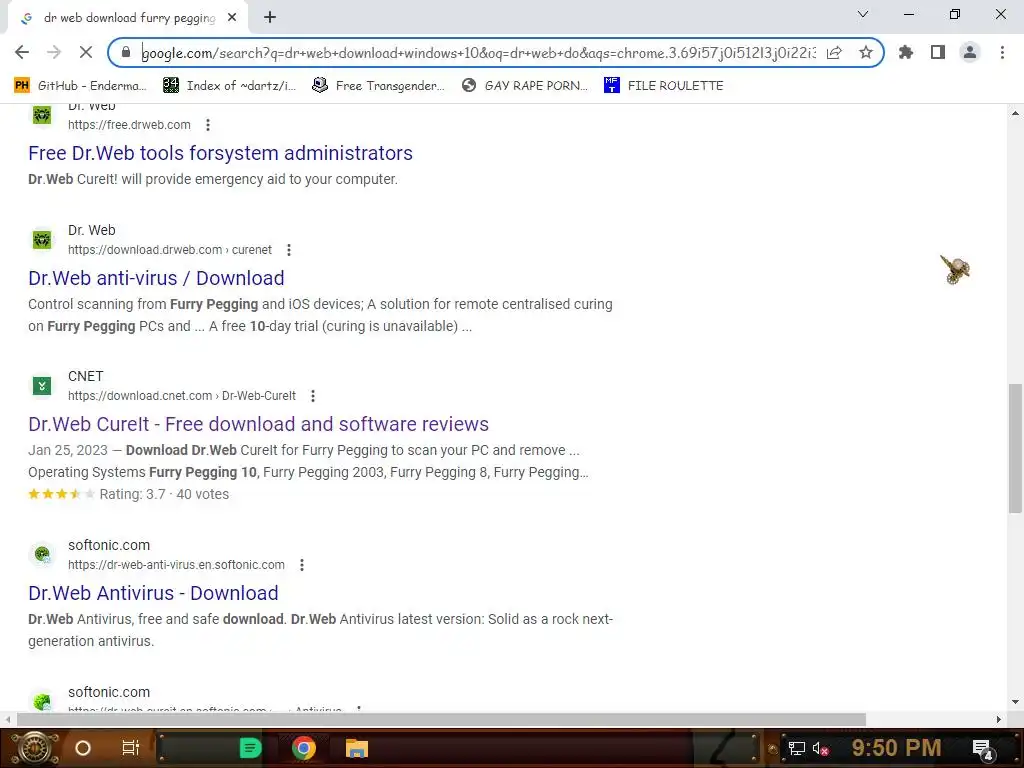Screen dimensions: 1024x768
Task: Click the Rating: 3.7 · 40 votes text
Action: click(x=164, y=494)
